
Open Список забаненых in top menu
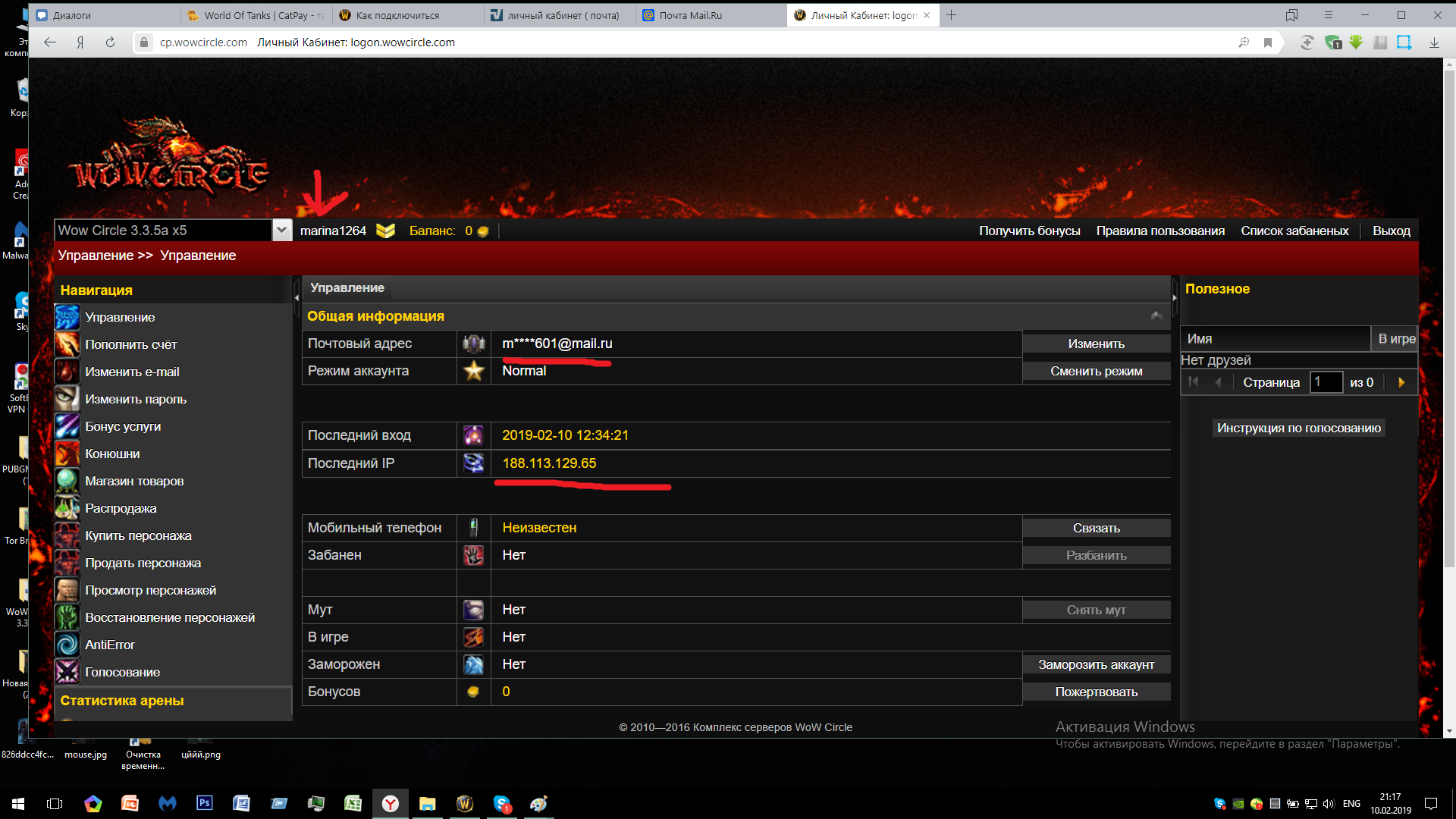[x=1294, y=231]
